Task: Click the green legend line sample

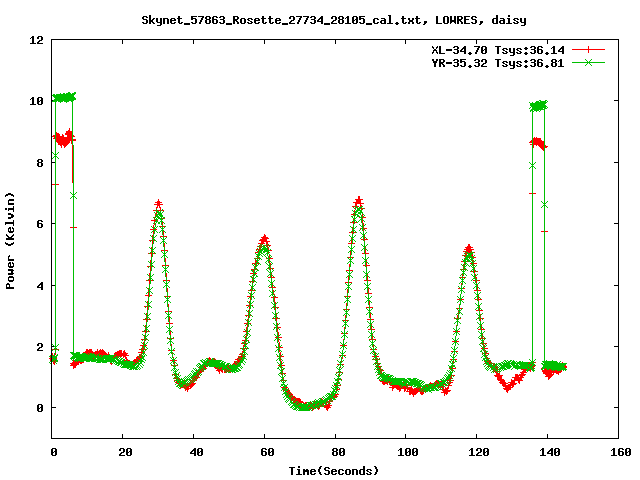Action: [588, 62]
